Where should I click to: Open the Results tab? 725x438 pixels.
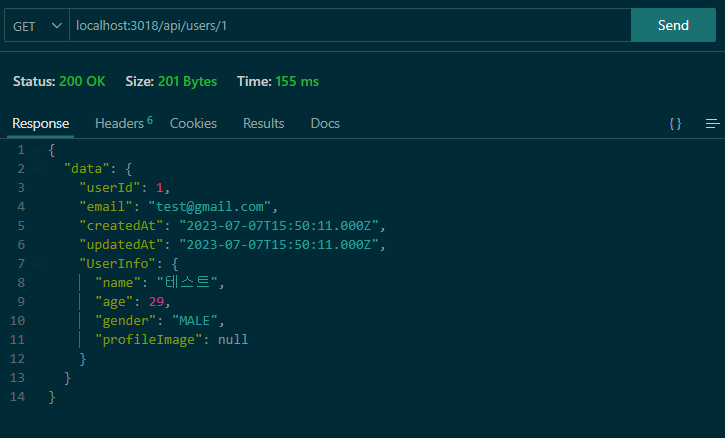(x=264, y=123)
